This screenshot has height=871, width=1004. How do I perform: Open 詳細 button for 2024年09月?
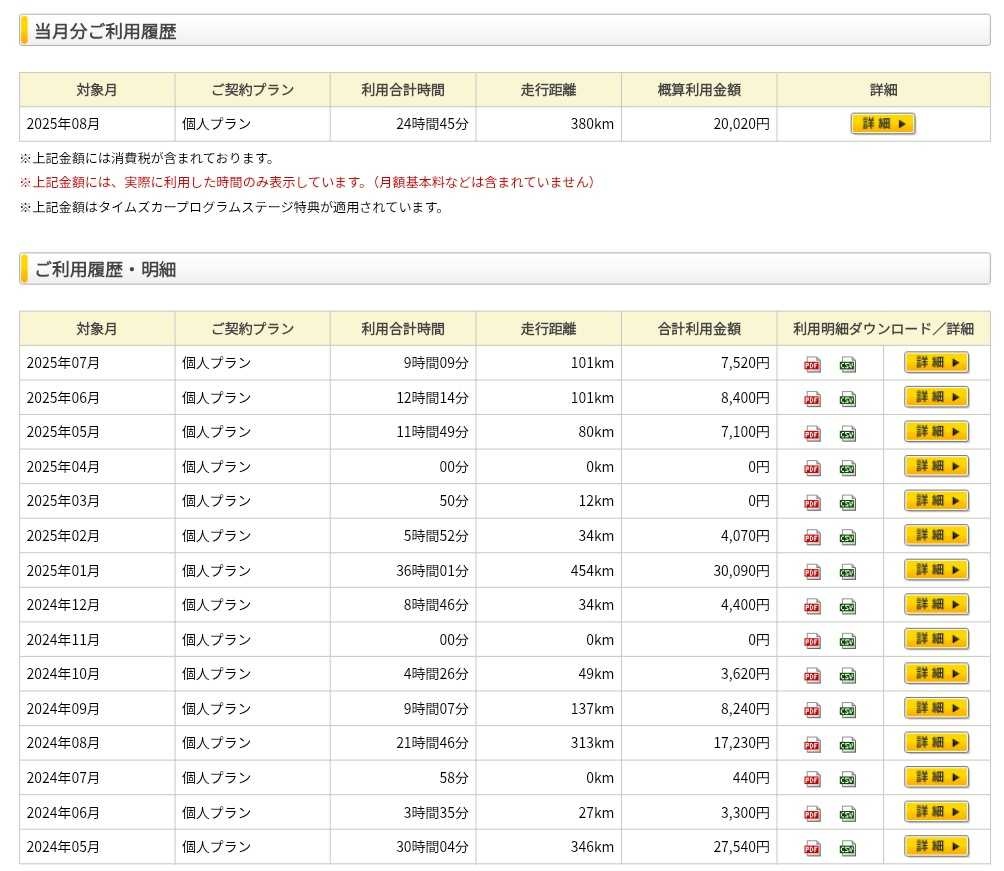click(936, 708)
